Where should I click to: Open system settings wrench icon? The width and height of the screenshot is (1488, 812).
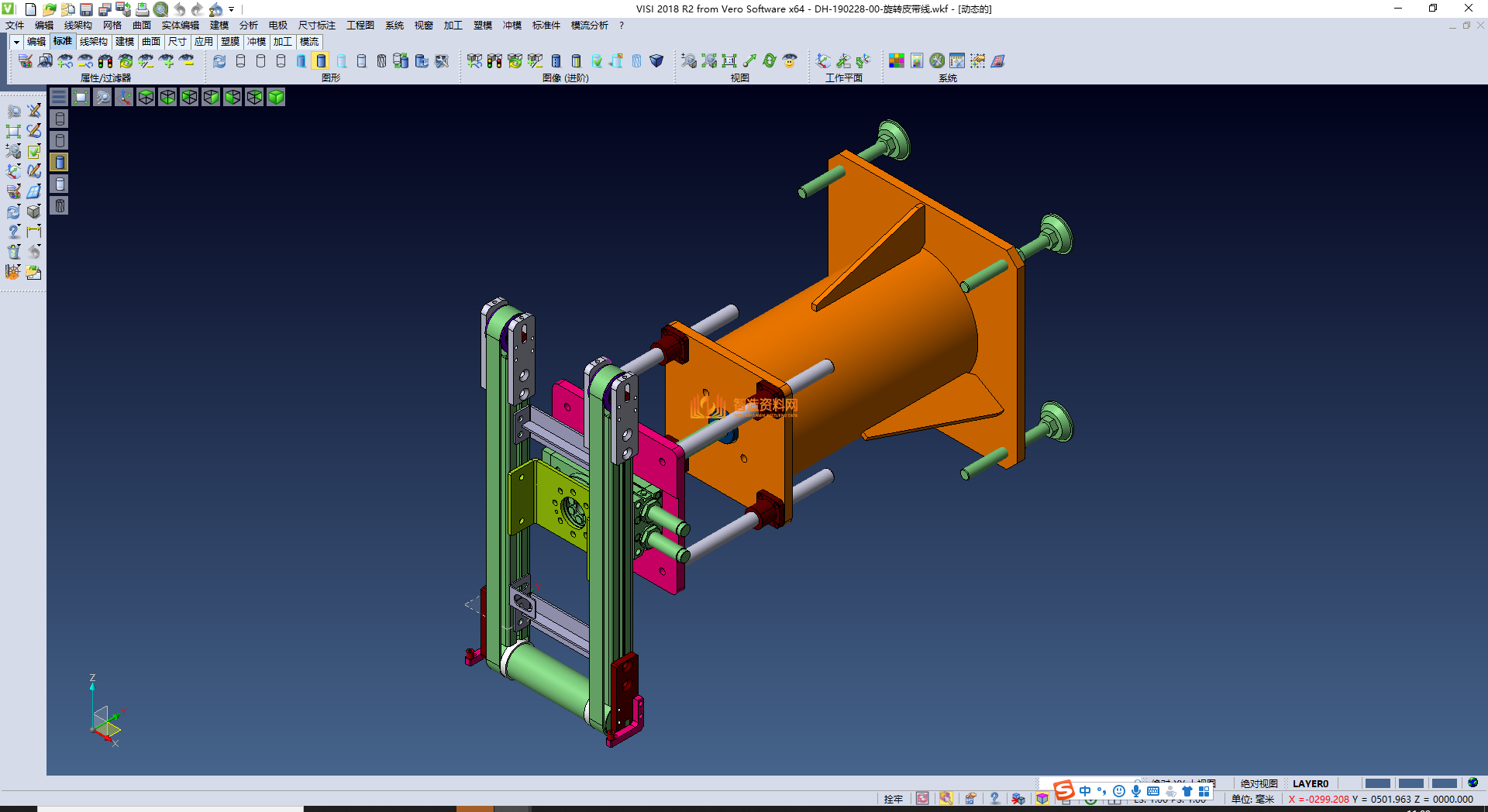pyautogui.click(x=937, y=61)
